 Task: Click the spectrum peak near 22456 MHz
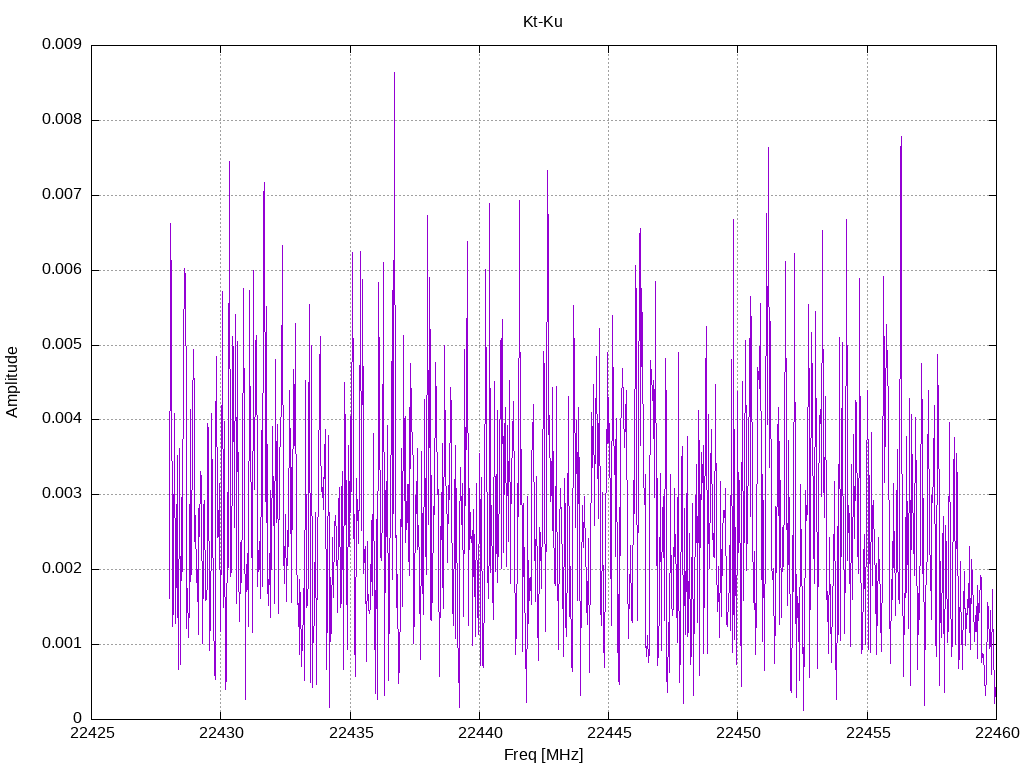901,138
